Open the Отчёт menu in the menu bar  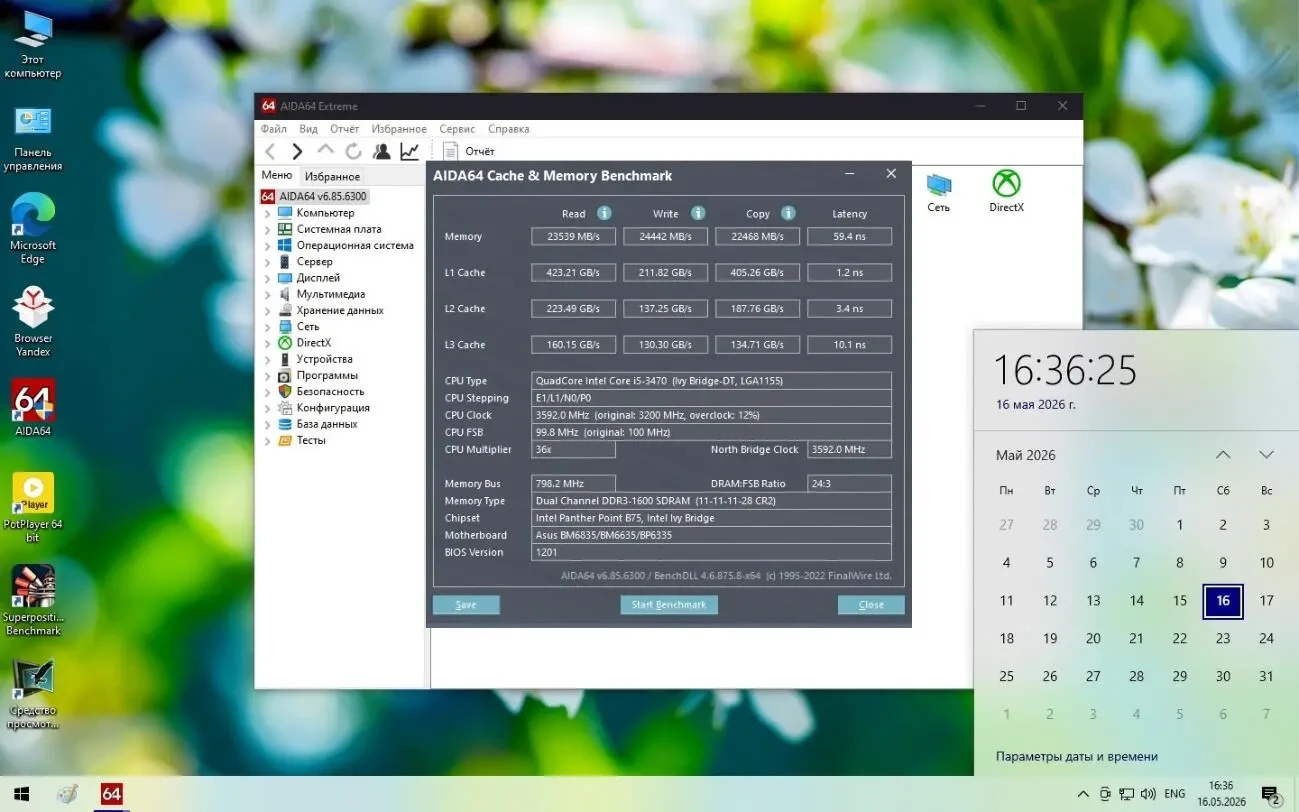tap(344, 129)
